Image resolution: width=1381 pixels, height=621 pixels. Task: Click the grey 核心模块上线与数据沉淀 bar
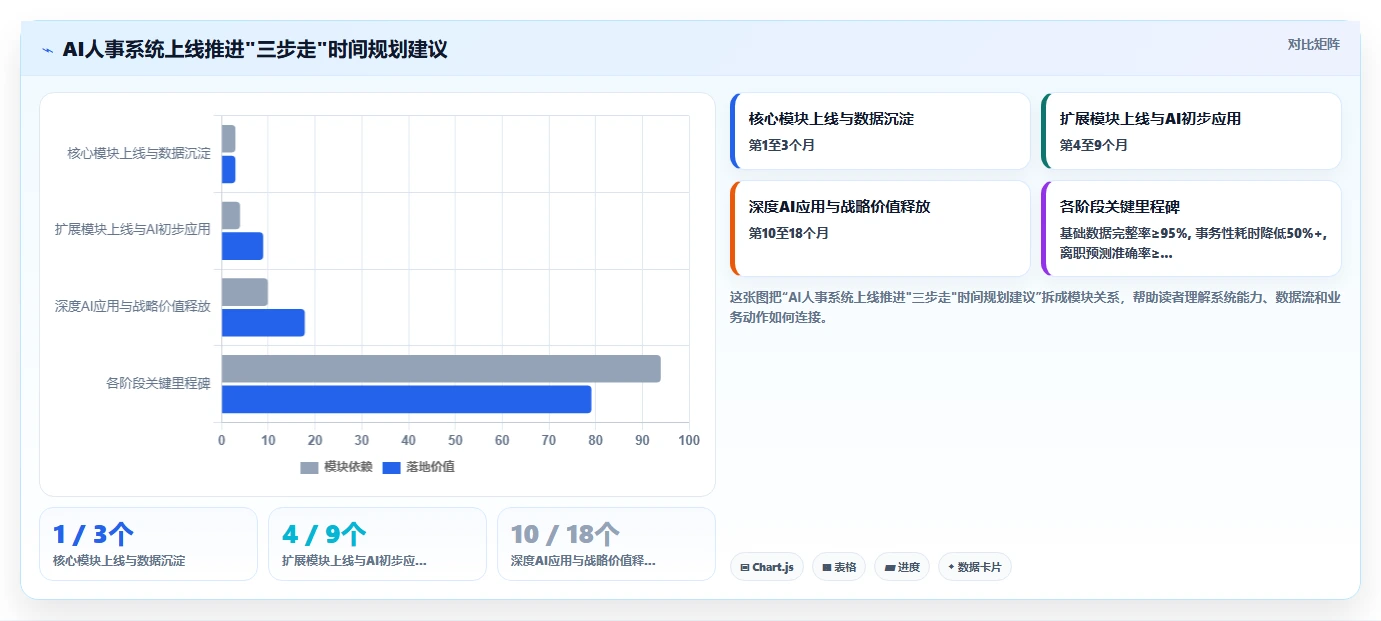coord(229,138)
